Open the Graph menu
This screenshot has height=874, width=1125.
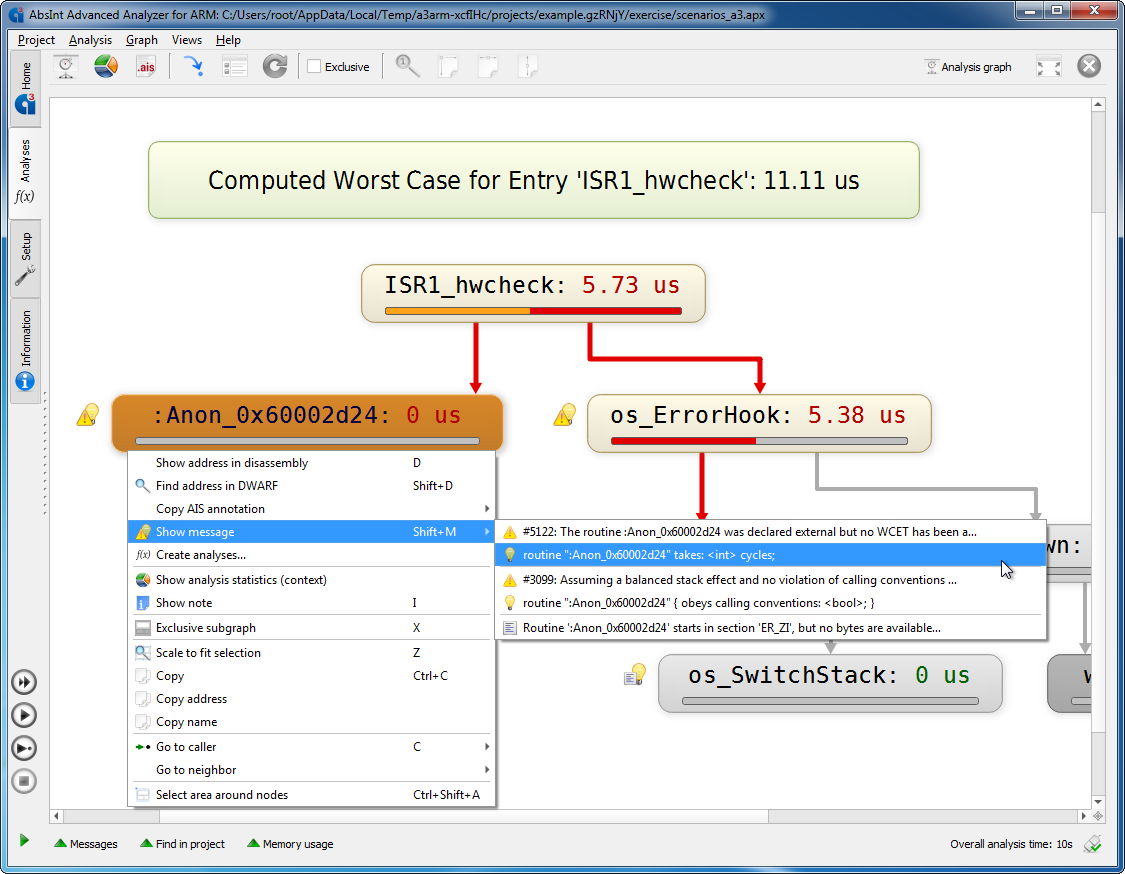click(141, 40)
